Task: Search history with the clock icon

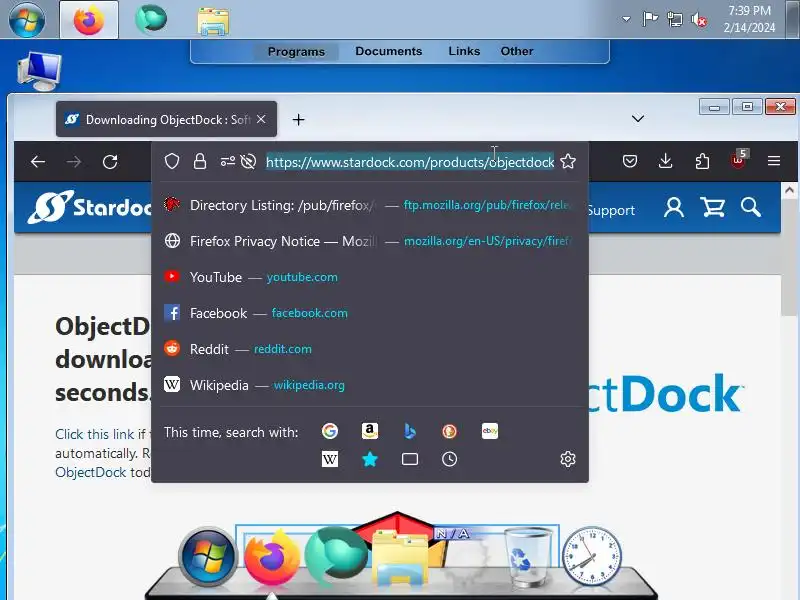Action: (x=449, y=459)
